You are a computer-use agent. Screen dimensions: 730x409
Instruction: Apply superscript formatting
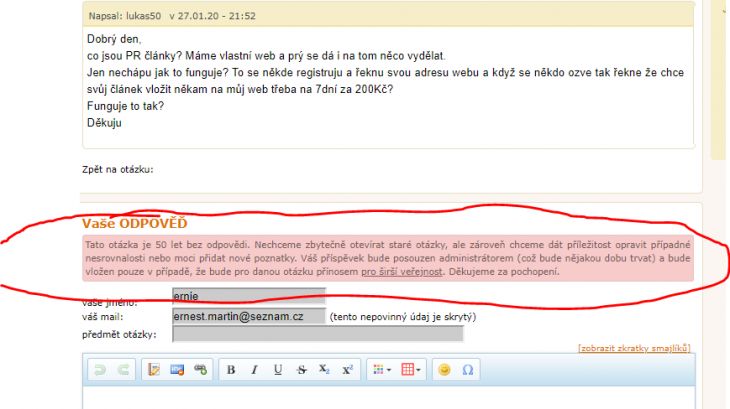click(x=347, y=370)
